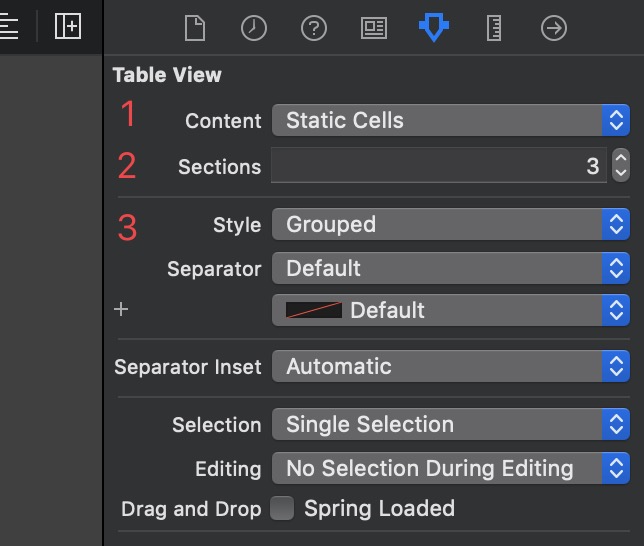Open the Separator Inset Automatic dropdown
Image resolution: width=644 pixels, height=546 pixels.
450,366
